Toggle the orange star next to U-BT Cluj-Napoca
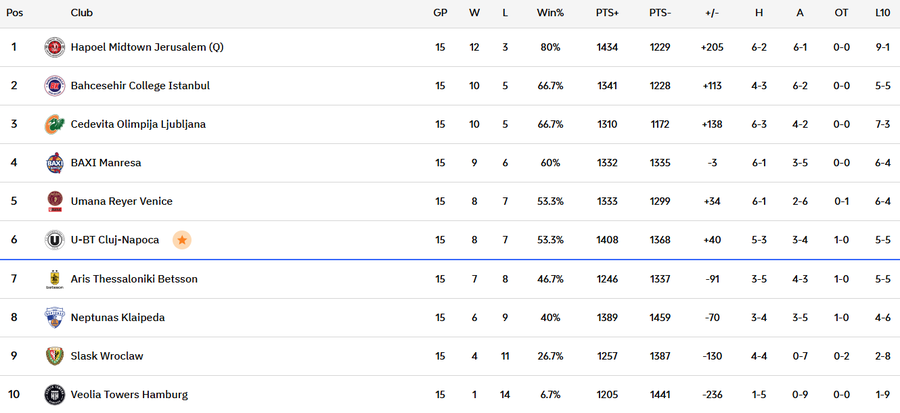The width and height of the screenshot is (900, 413). [181, 240]
